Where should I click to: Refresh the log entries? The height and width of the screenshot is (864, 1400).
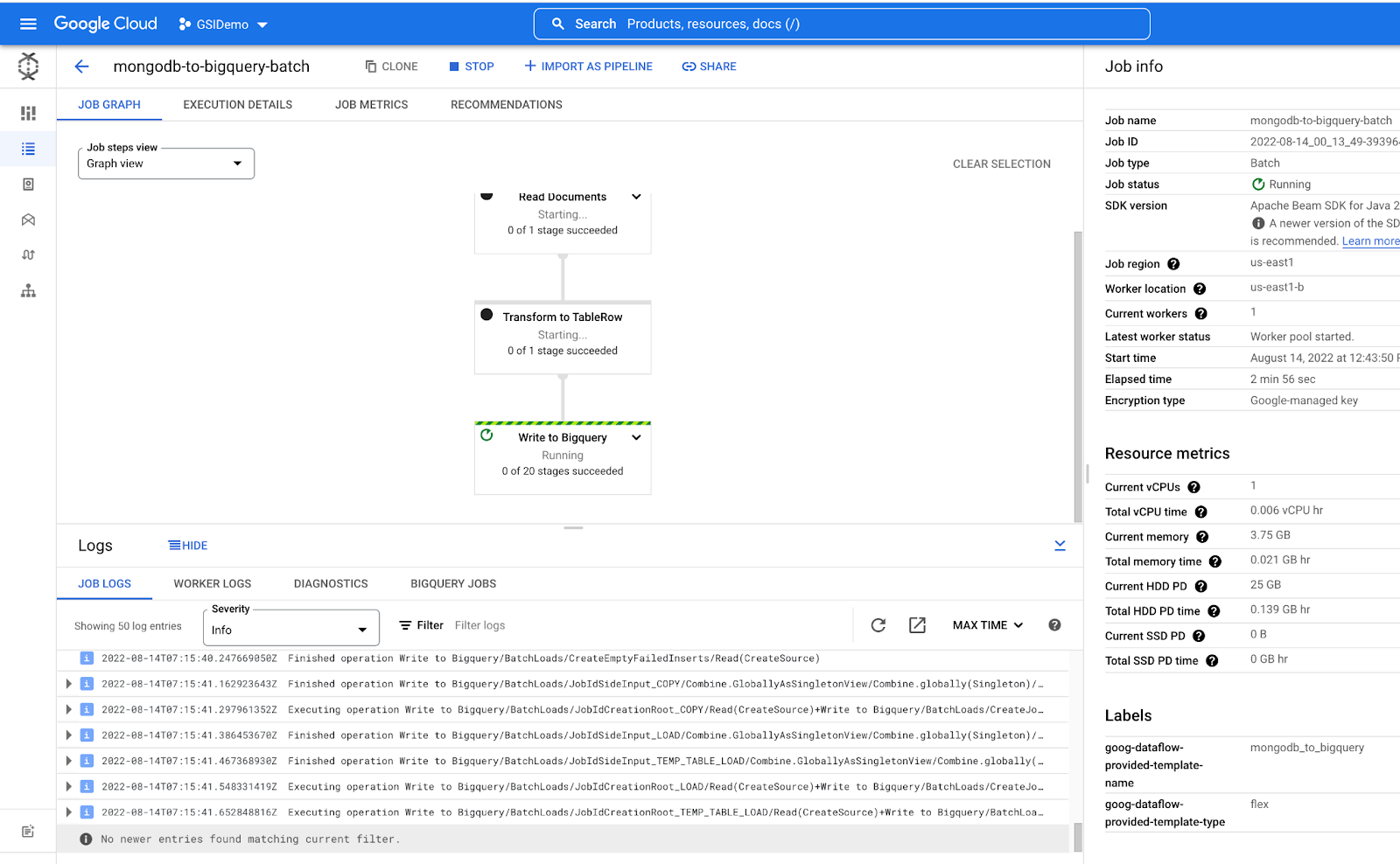(878, 625)
